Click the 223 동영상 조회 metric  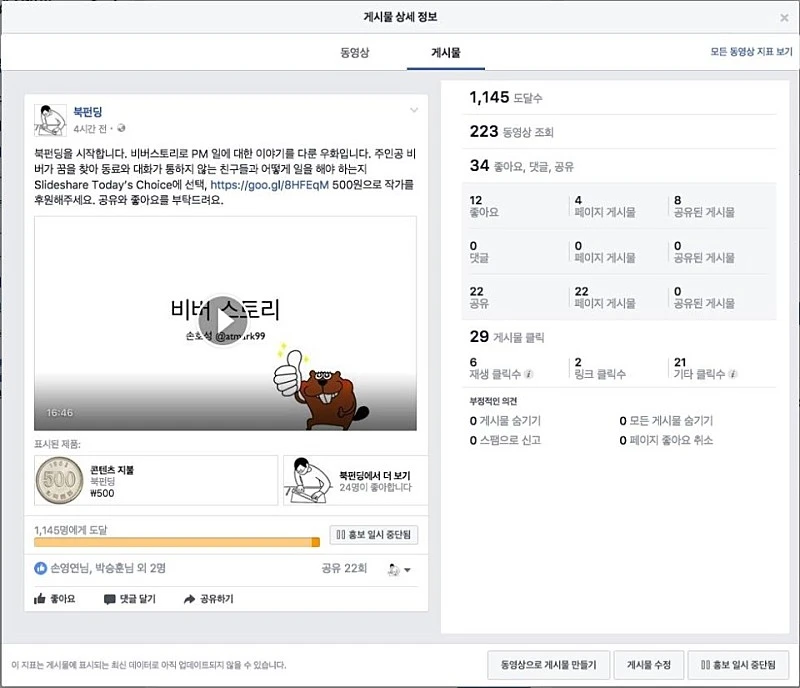tap(511, 132)
